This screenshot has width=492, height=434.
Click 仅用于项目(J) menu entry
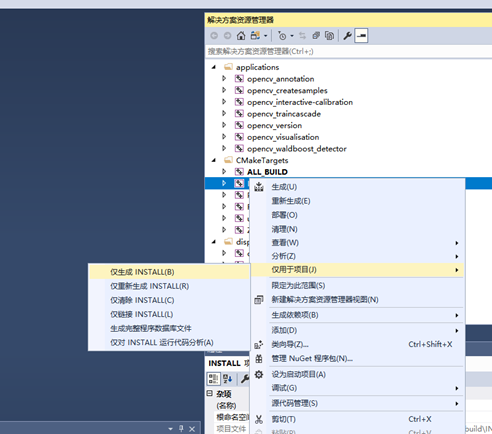[357, 270]
